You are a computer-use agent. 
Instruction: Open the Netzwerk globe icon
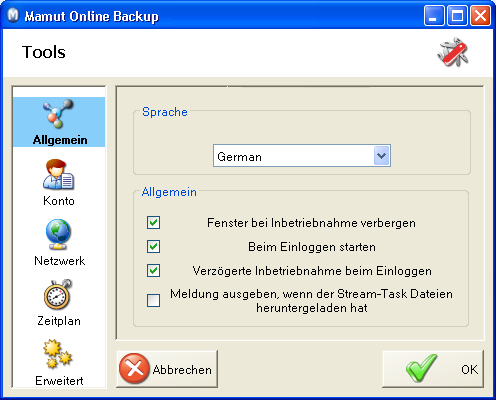[58, 234]
